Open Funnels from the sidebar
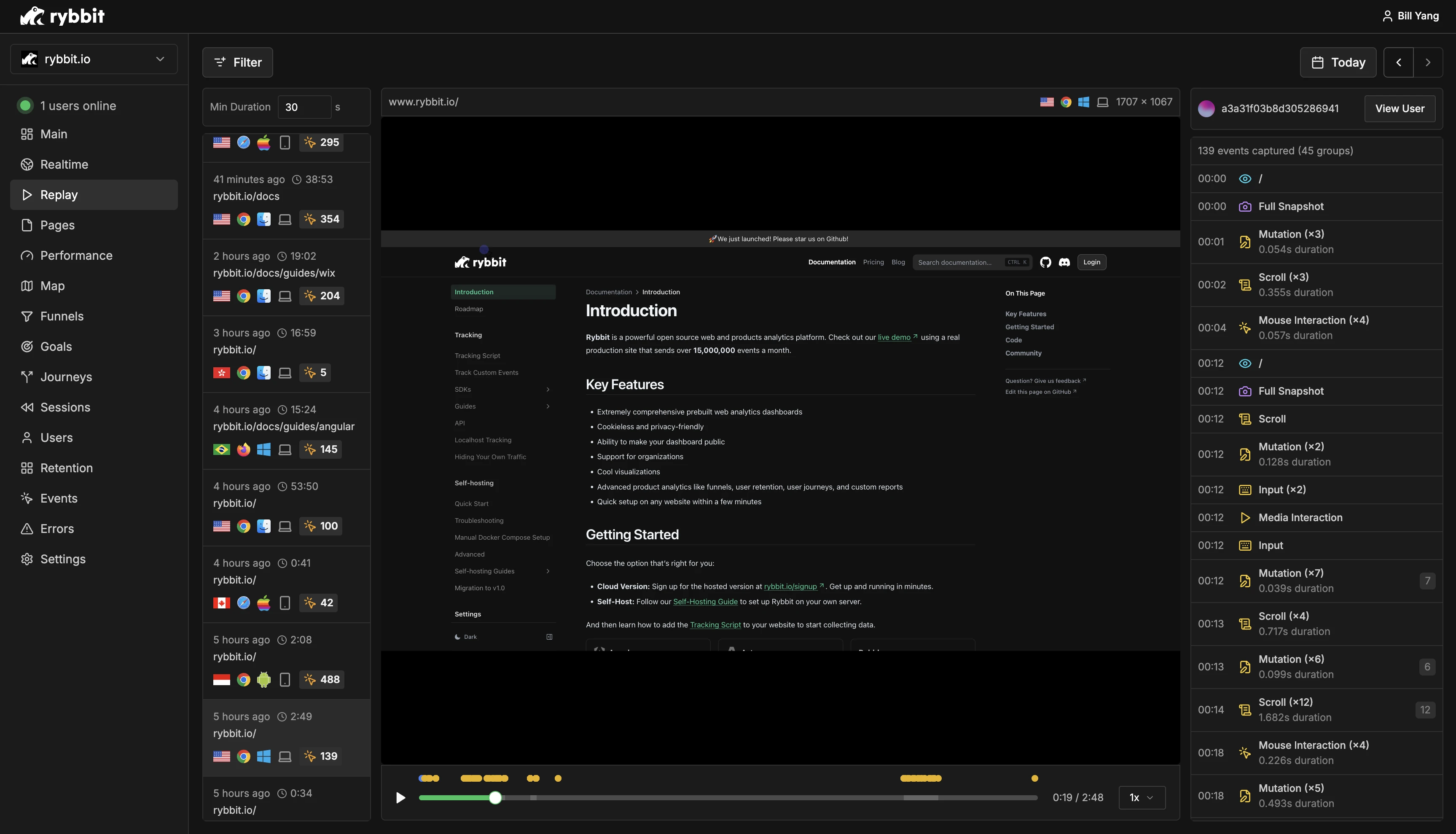 (94, 316)
